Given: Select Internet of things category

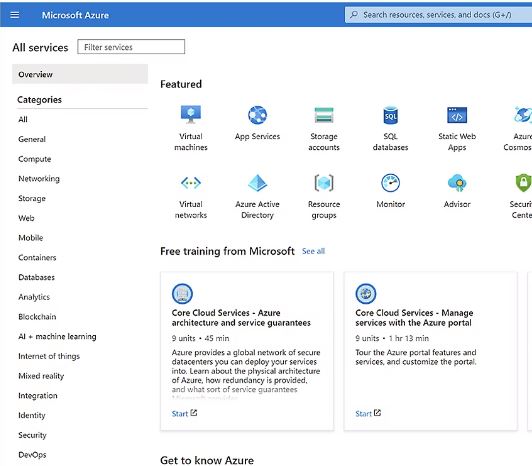Looking at the screenshot, I should (49, 356).
